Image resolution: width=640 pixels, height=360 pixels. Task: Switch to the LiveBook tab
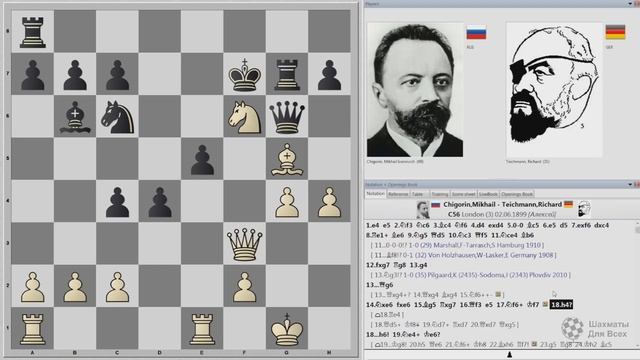pos(488,194)
